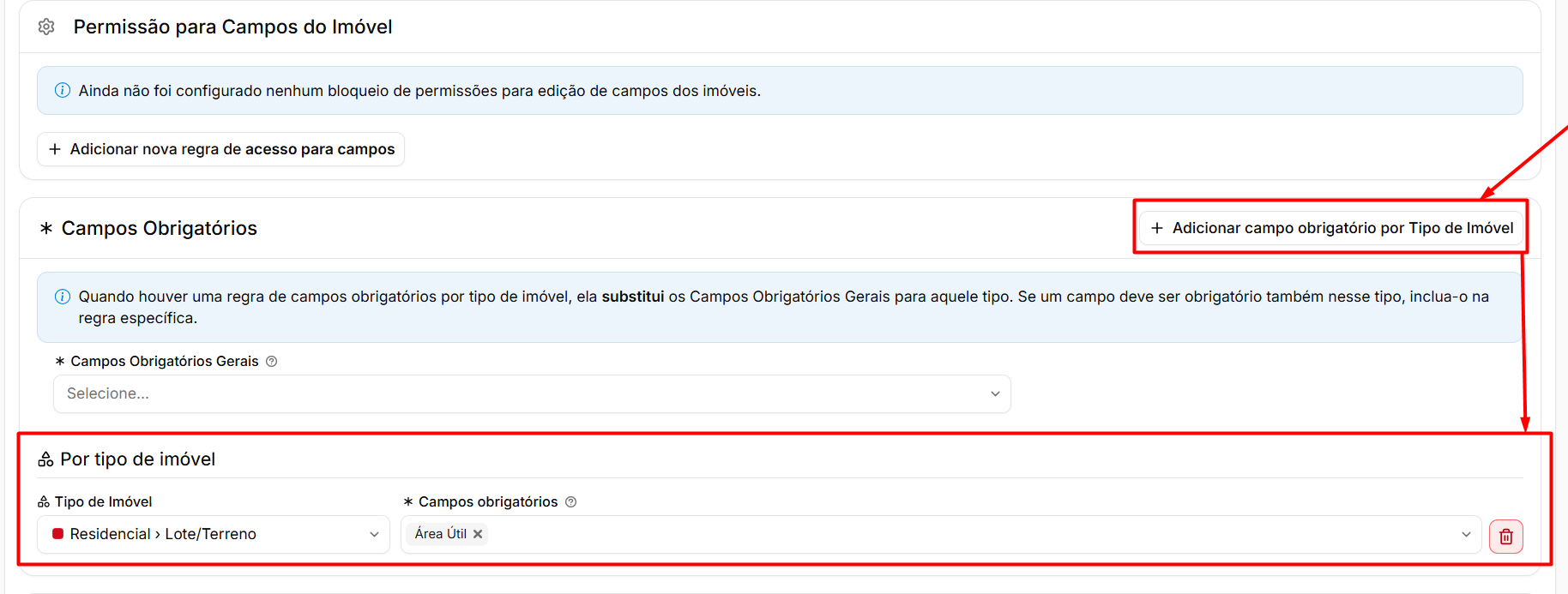This screenshot has width=1568, height=594.
Task: Open the Campos Obrigatórios Gerais dropdown
Action: point(532,393)
